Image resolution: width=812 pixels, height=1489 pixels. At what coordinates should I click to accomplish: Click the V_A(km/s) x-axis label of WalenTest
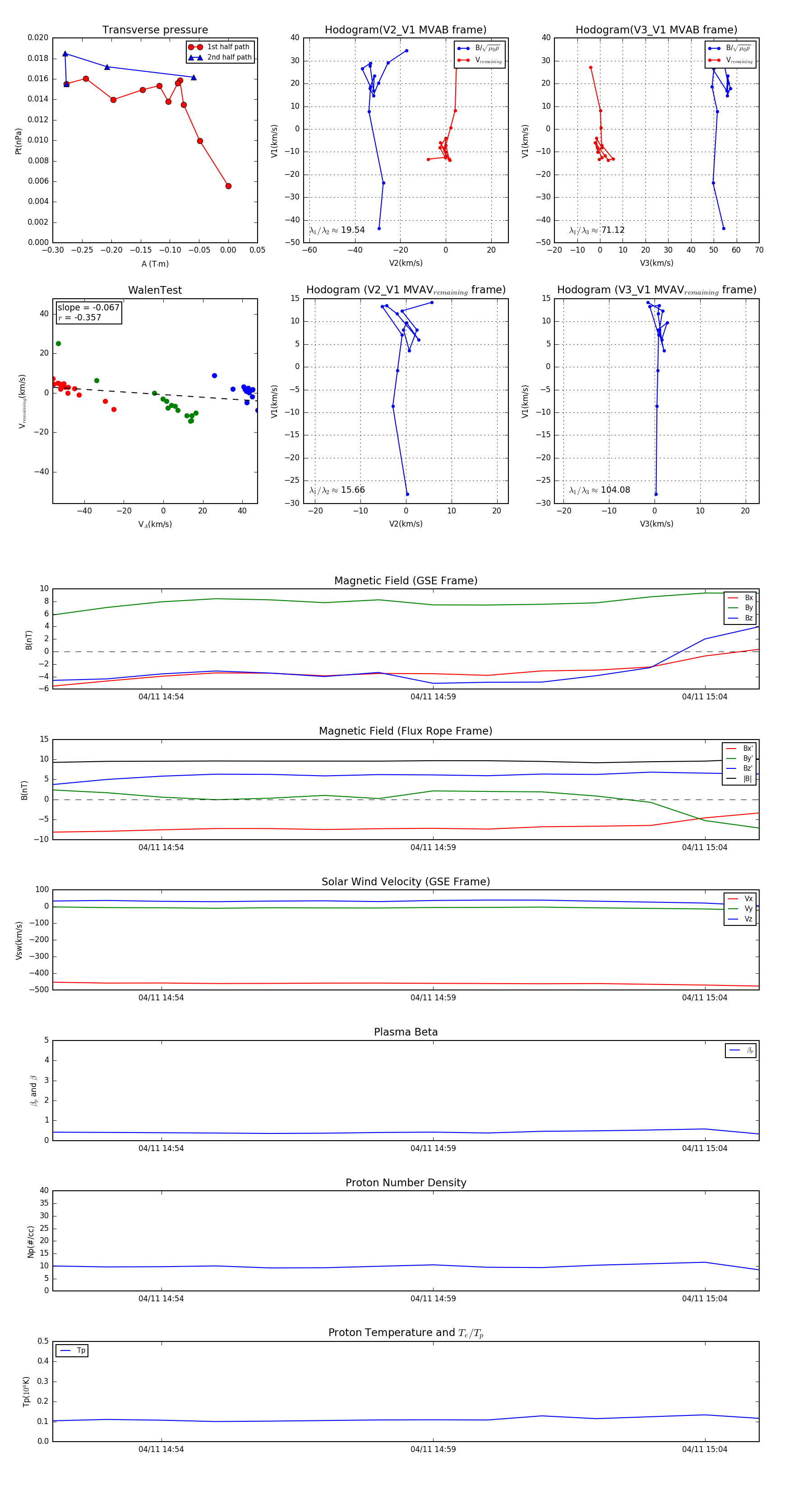point(155,524)
